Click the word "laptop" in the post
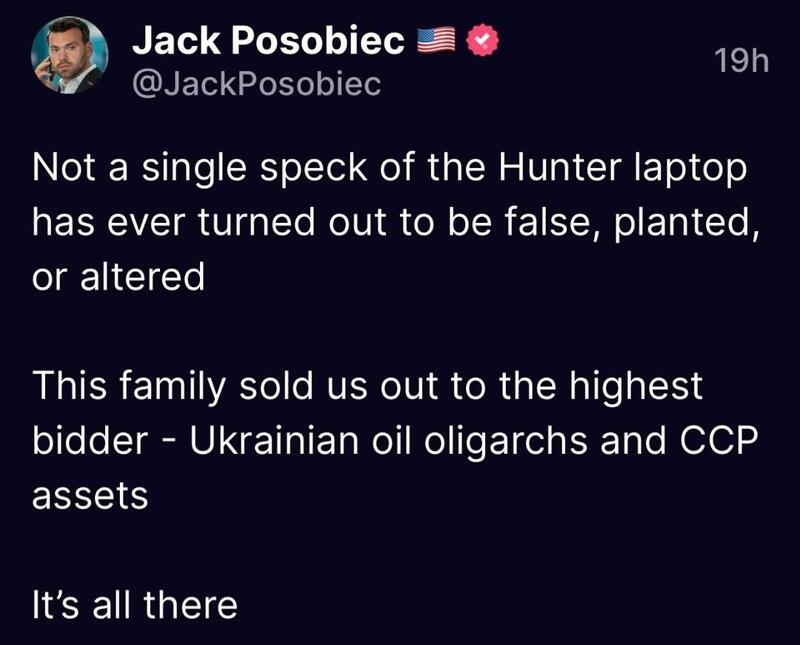The image size is (800, 645). click(x=691, y=169)
